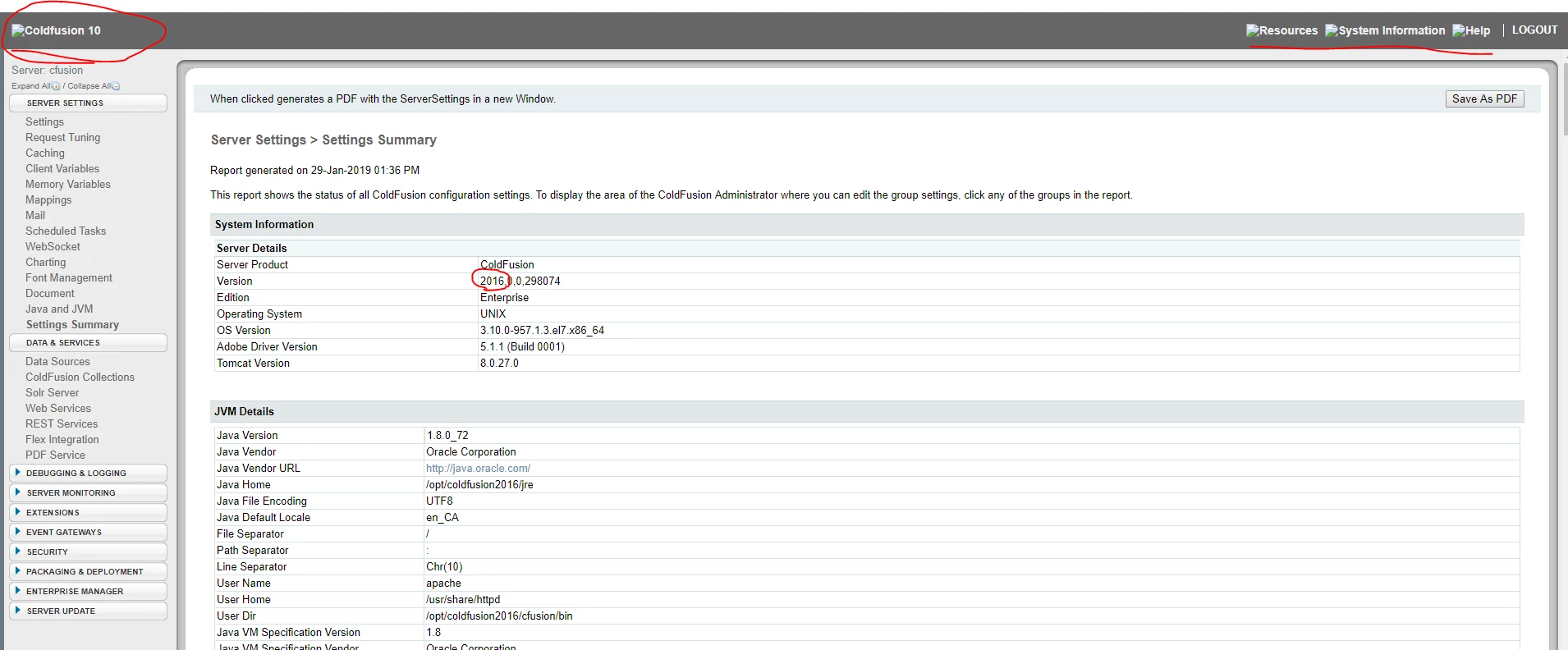The height and width of the screenshot is (650, 1568).
Task: Click the Java File Encoding value UTF8
Action: coord(439,501)
